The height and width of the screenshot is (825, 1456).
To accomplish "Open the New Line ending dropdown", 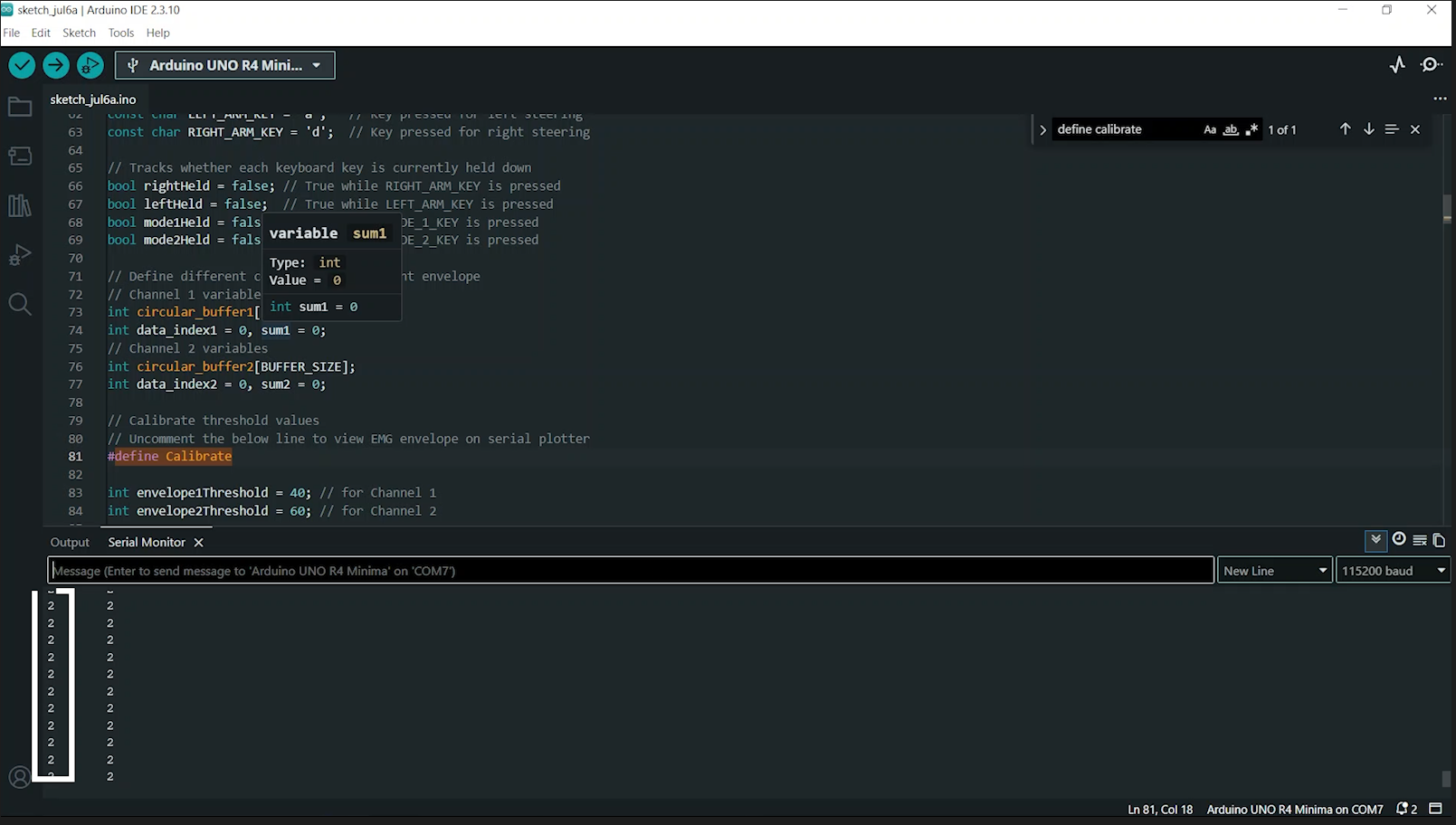I will [x=1274, y=571].
